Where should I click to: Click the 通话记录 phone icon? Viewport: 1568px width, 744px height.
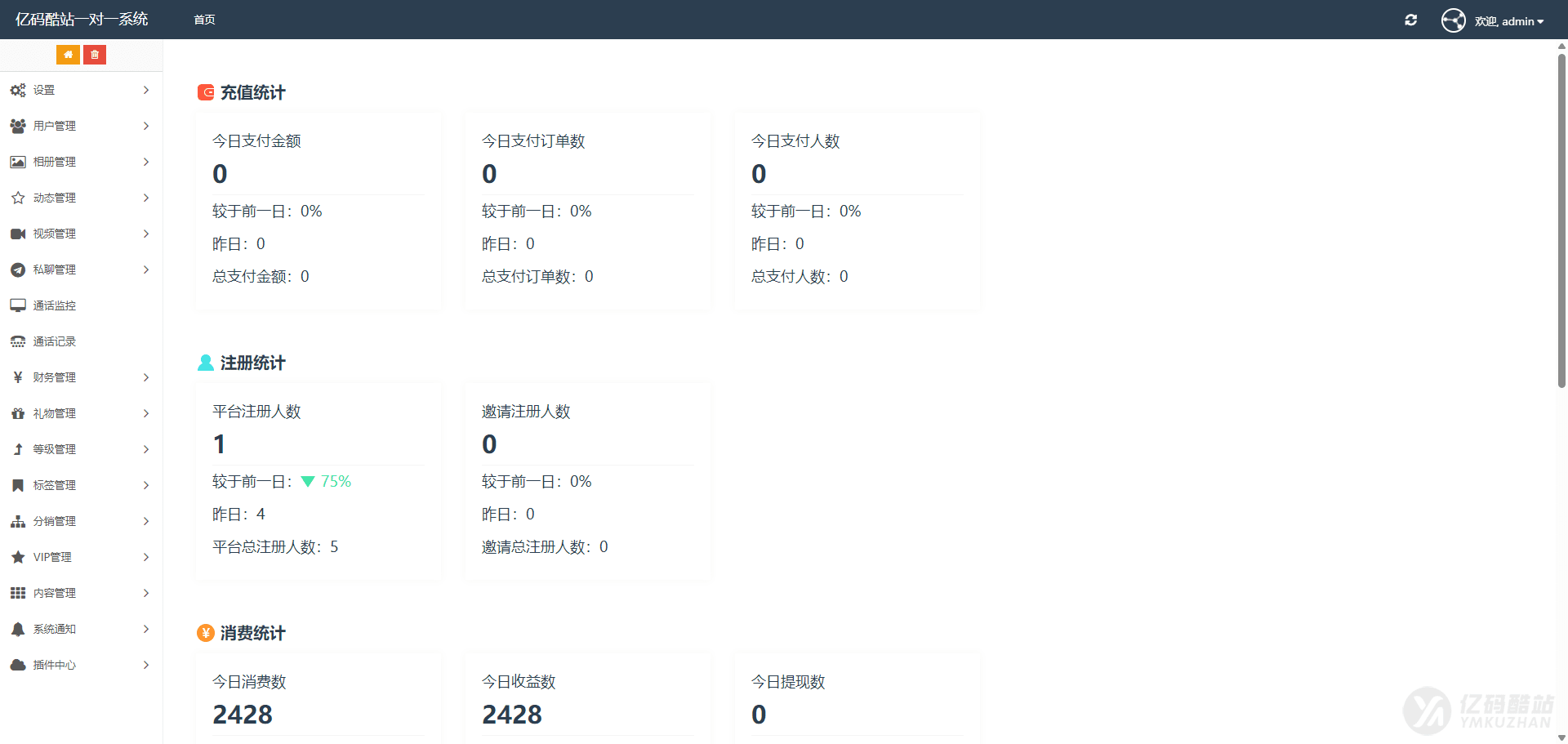[x=18, y=341]
